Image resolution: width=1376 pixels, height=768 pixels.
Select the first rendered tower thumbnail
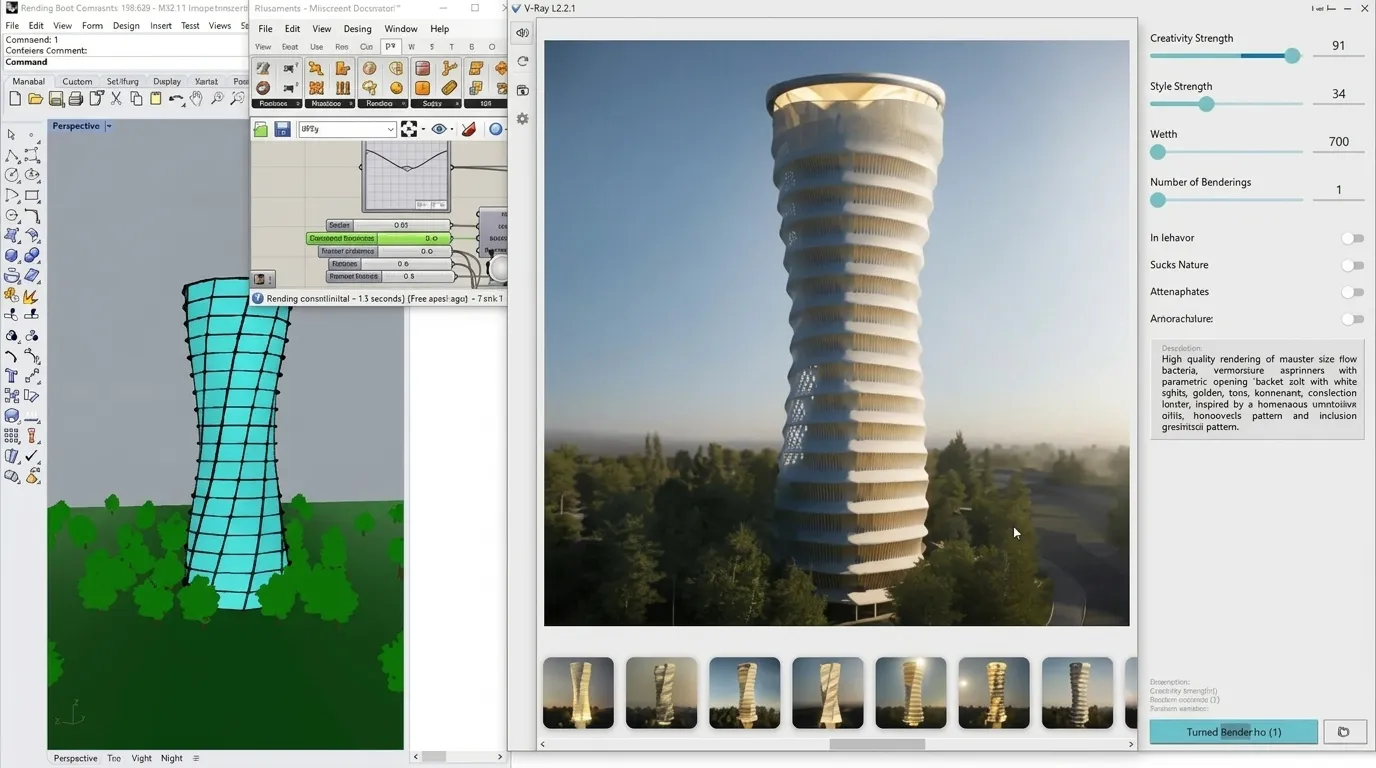(x=578, y=693)
